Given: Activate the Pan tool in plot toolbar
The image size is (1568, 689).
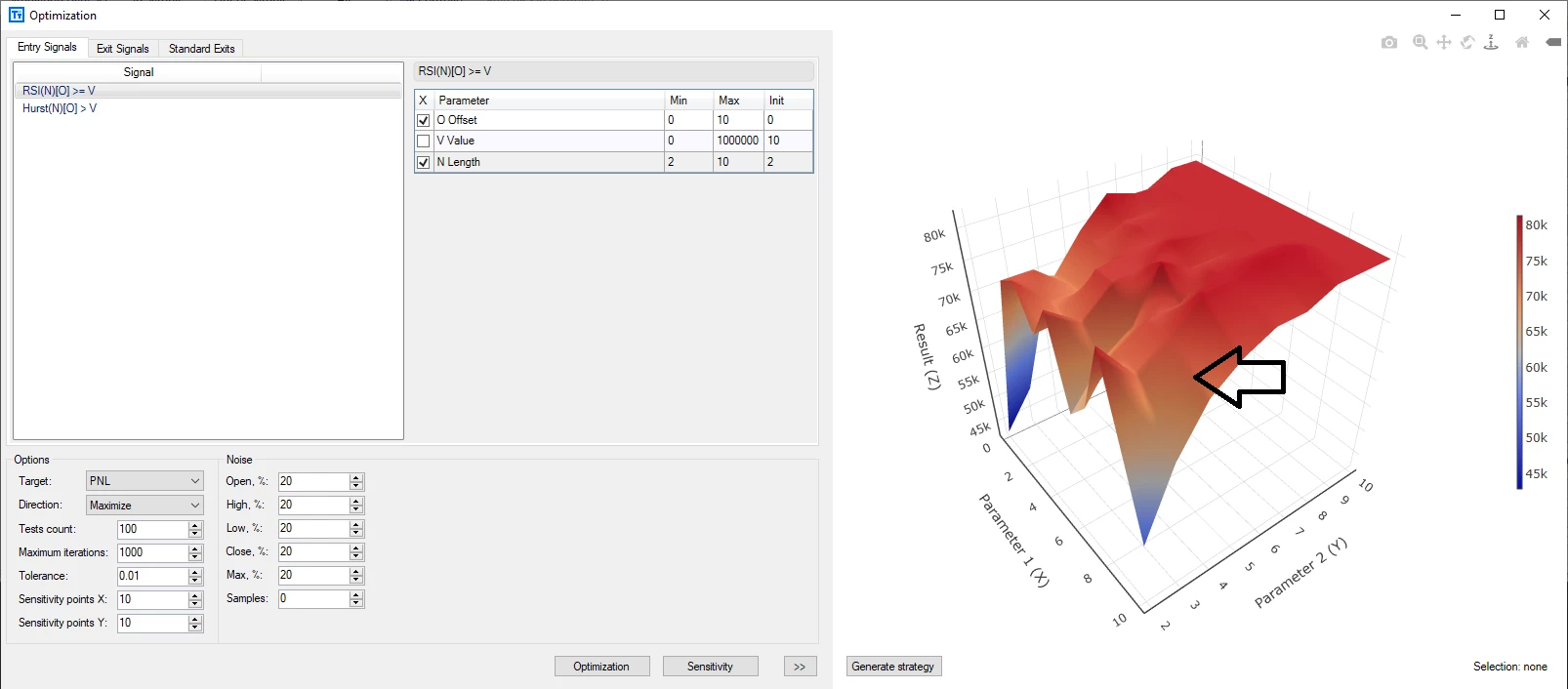Looking at the screenshot, I should click(1444, 42).
